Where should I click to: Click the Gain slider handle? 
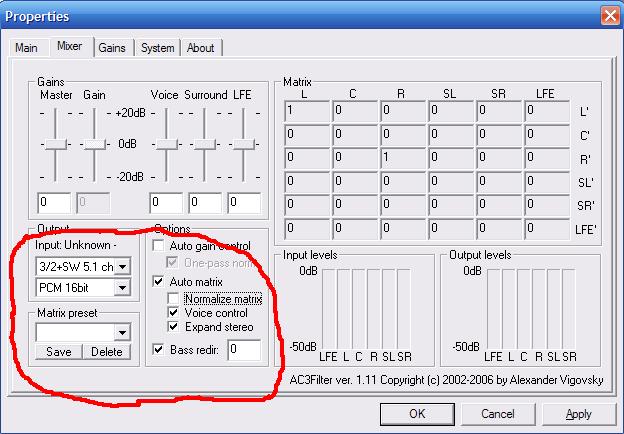coord(95,144)
